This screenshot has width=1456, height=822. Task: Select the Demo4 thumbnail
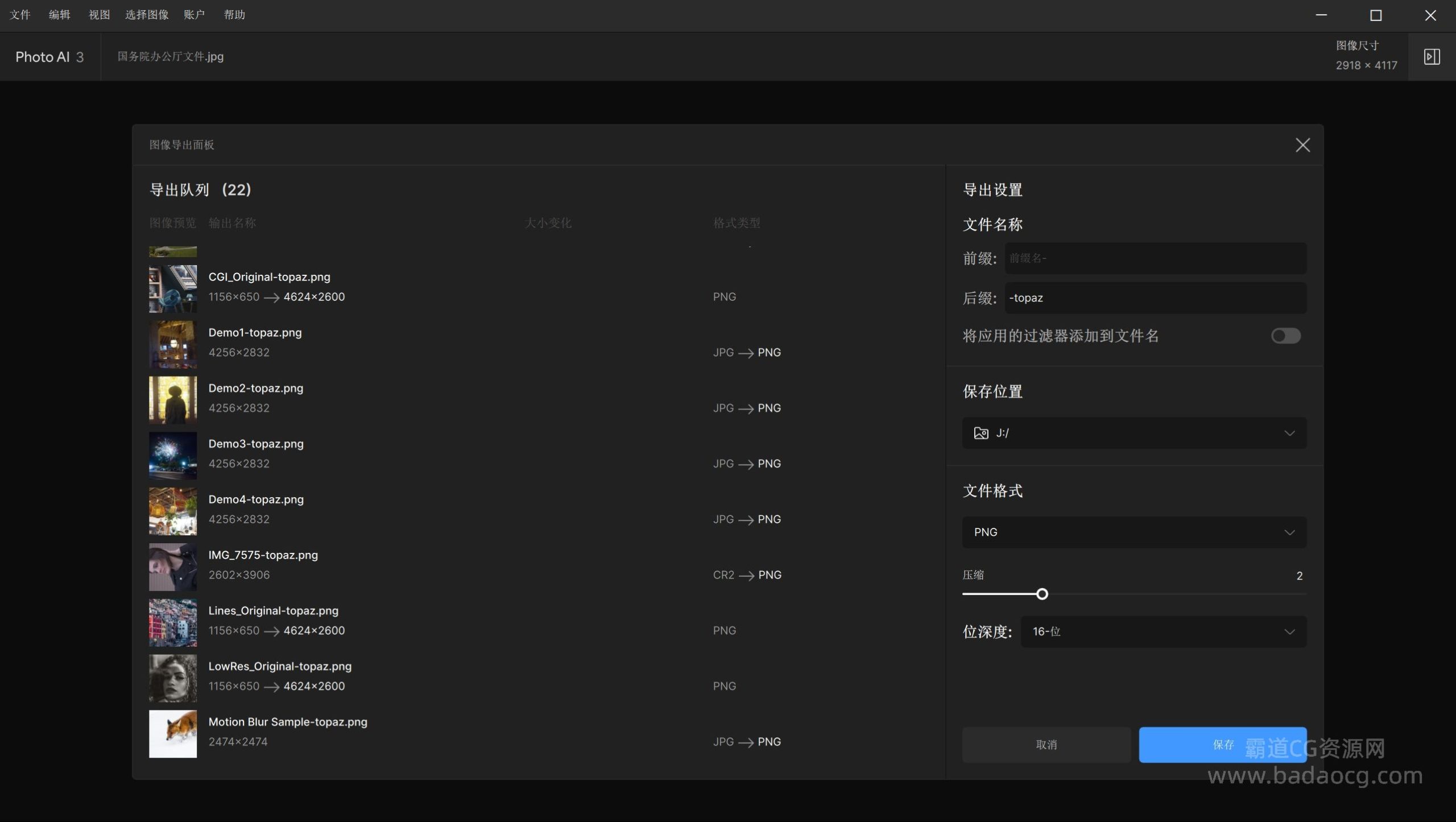pyautogui.click(x=173, y=511)
